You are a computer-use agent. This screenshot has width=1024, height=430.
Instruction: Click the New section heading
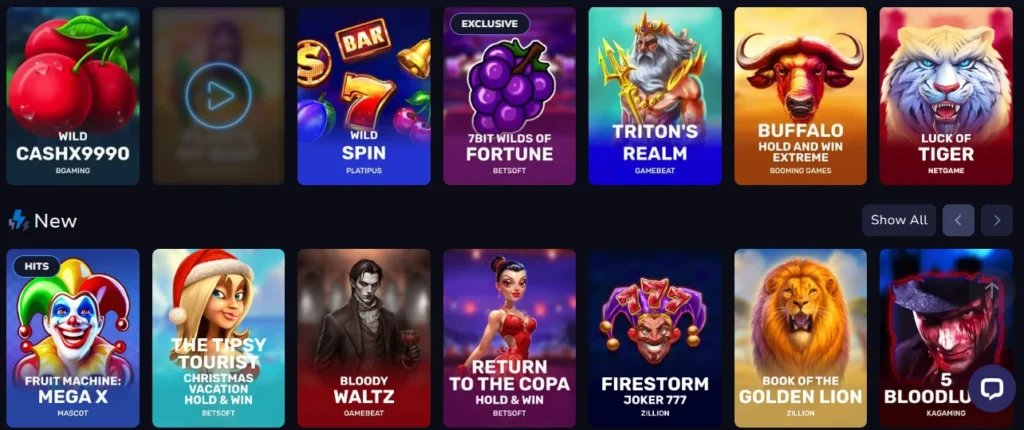(x=56, y=221)
